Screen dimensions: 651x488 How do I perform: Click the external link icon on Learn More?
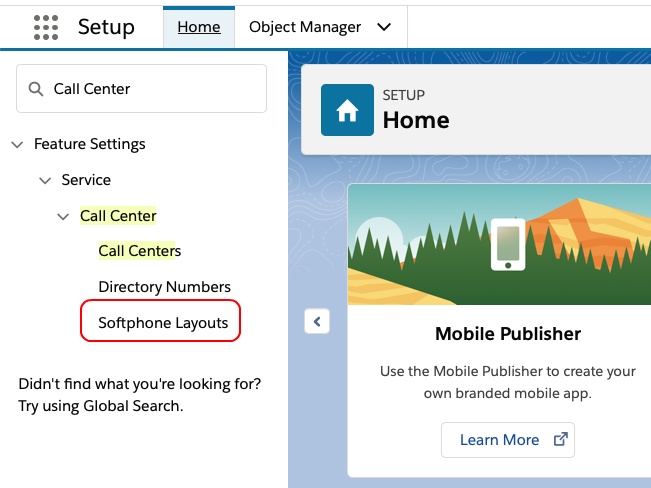tap(560, 440)
